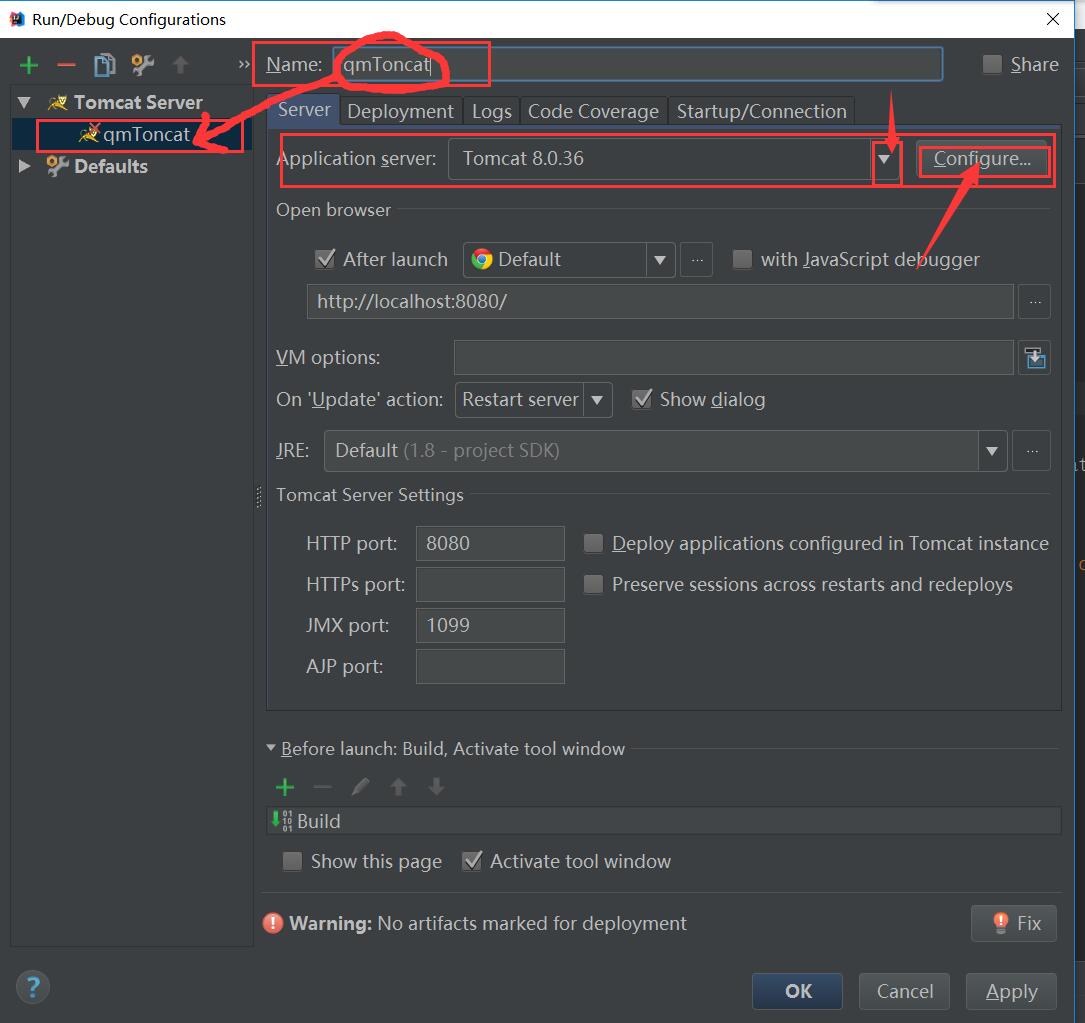This screenshot has width=1085, height=1023.
Task: Open the Startup/Connection tab
Action: [761, 111]
